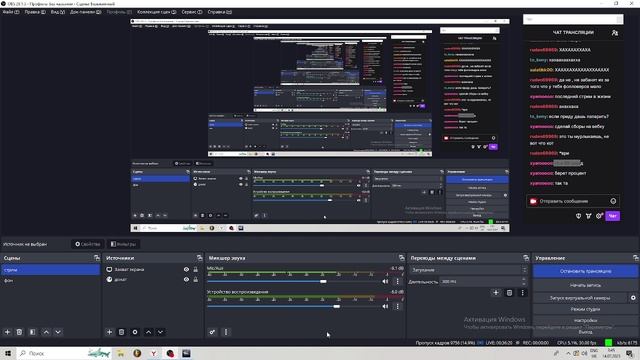640x360 pixels.
Task: Open chat users list icon
Action: pyautogui.click(x=615, y=33)
